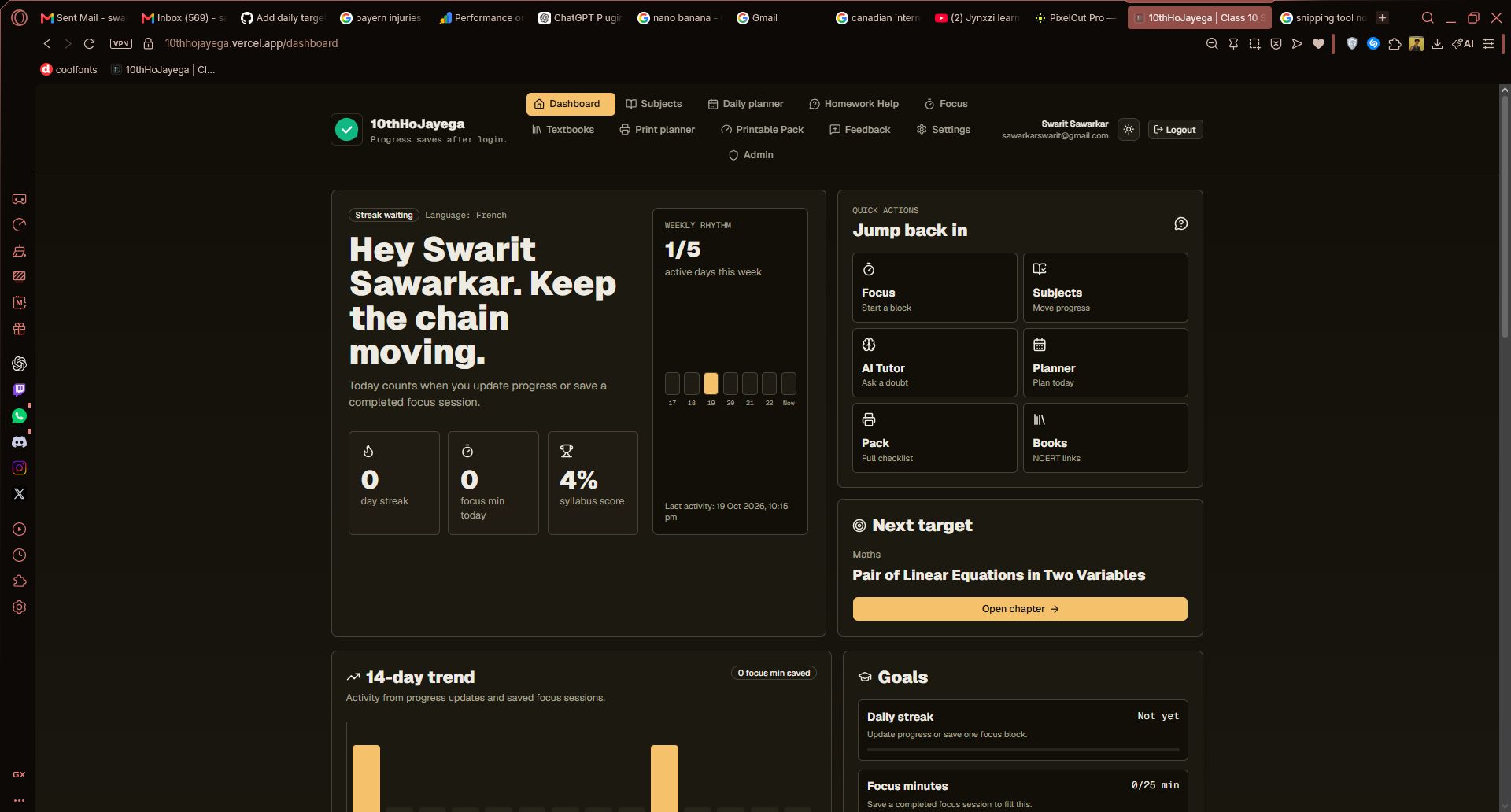This screenshot has height=812, width=1511.
Task: Reload the page with refresh icon
Action: [90, 44]
